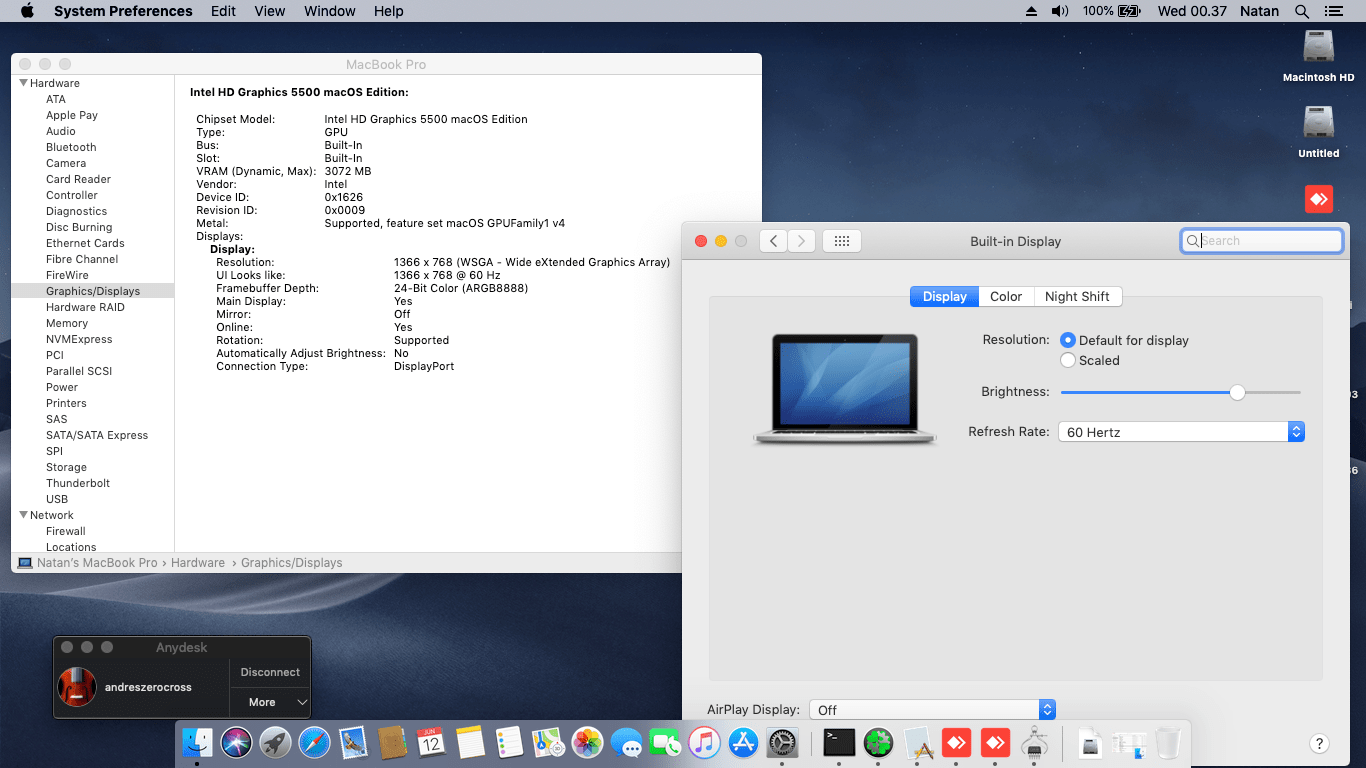The height and width of the screenshot is (768, 1366).
Task: Open the Natan user menu
Action: tap(1258, 11)
